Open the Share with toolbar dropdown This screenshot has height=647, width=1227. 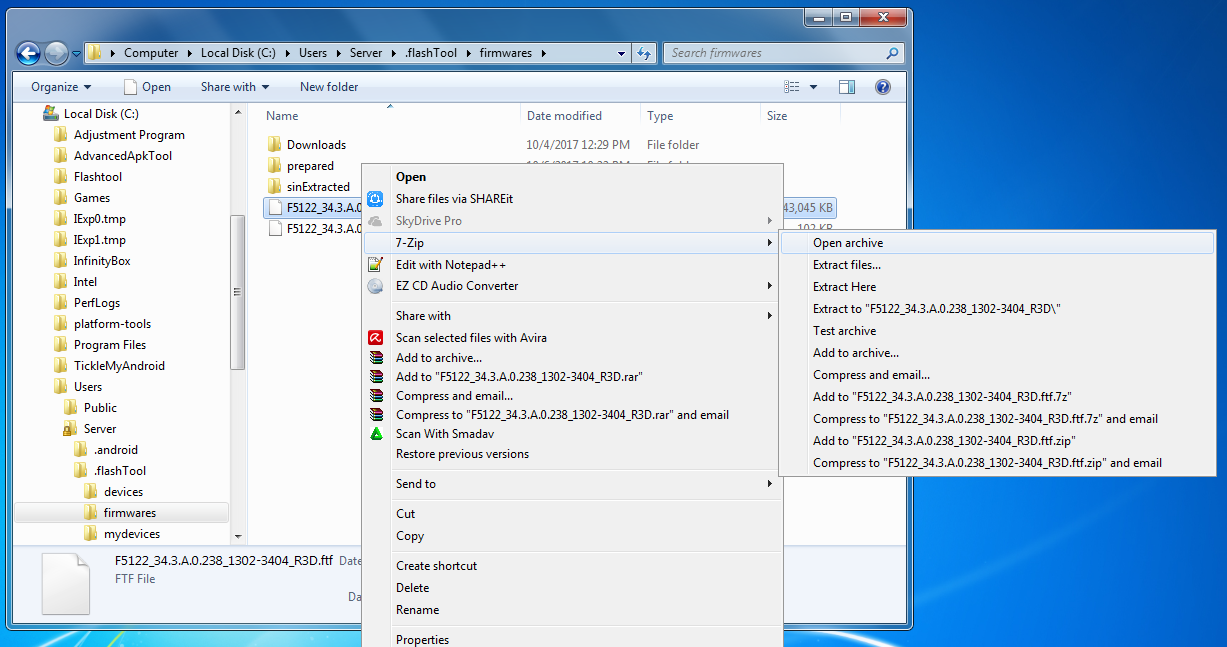(235, 87)
